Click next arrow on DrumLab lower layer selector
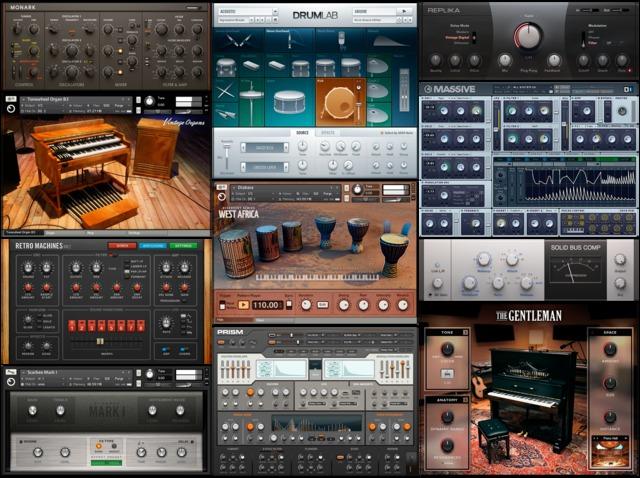 tap(286, 167)
